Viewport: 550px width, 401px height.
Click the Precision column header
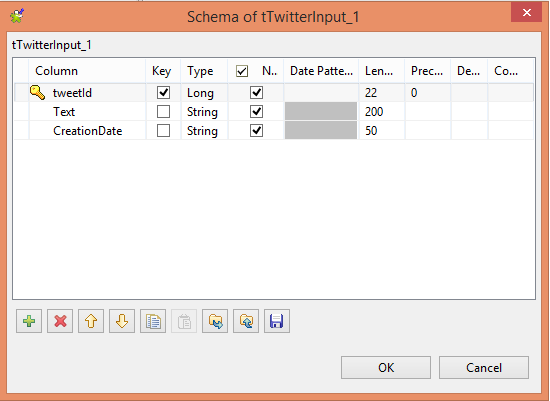pos(428,71)
